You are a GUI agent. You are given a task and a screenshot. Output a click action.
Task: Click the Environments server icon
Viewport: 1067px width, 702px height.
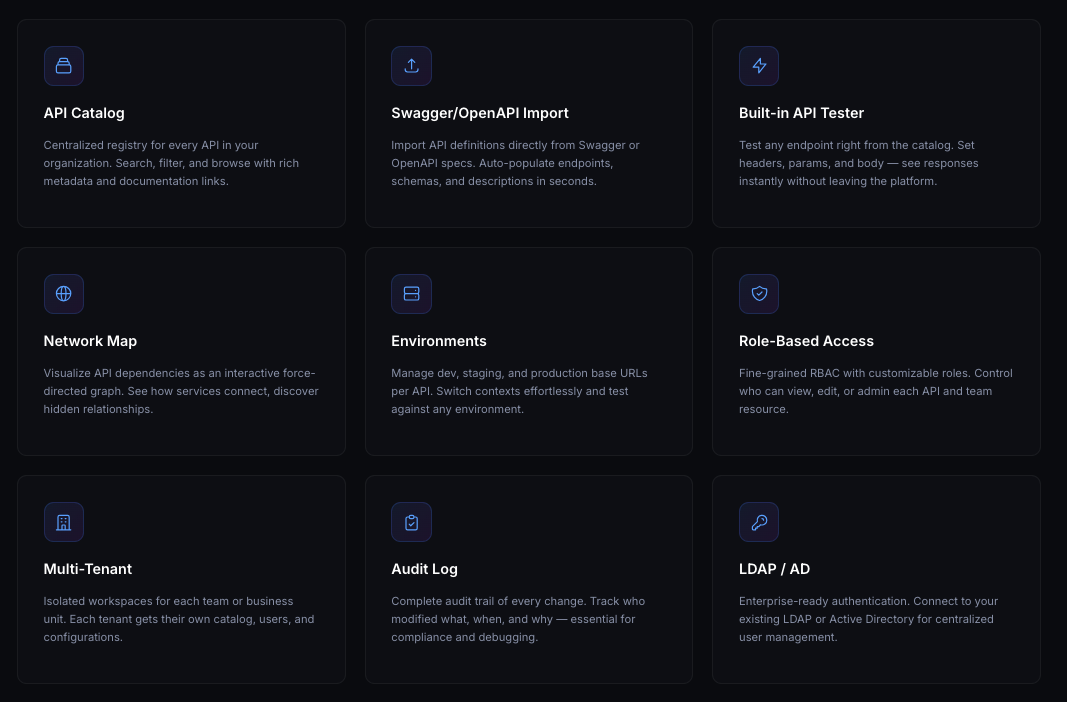click(411, 294)
